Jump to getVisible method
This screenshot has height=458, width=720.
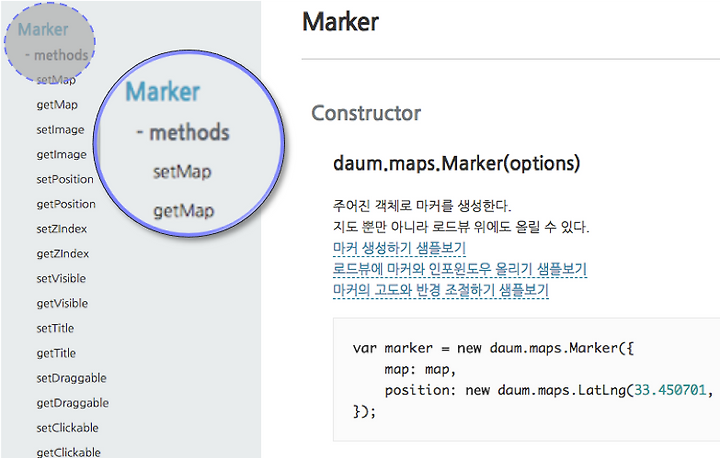(x=62, y=303)
